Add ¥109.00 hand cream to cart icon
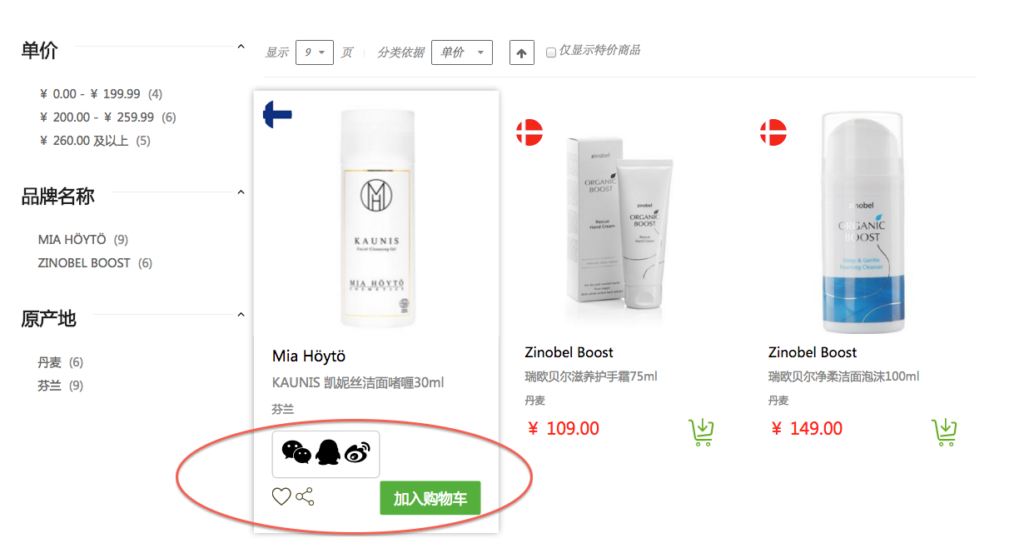 point(702,431)
